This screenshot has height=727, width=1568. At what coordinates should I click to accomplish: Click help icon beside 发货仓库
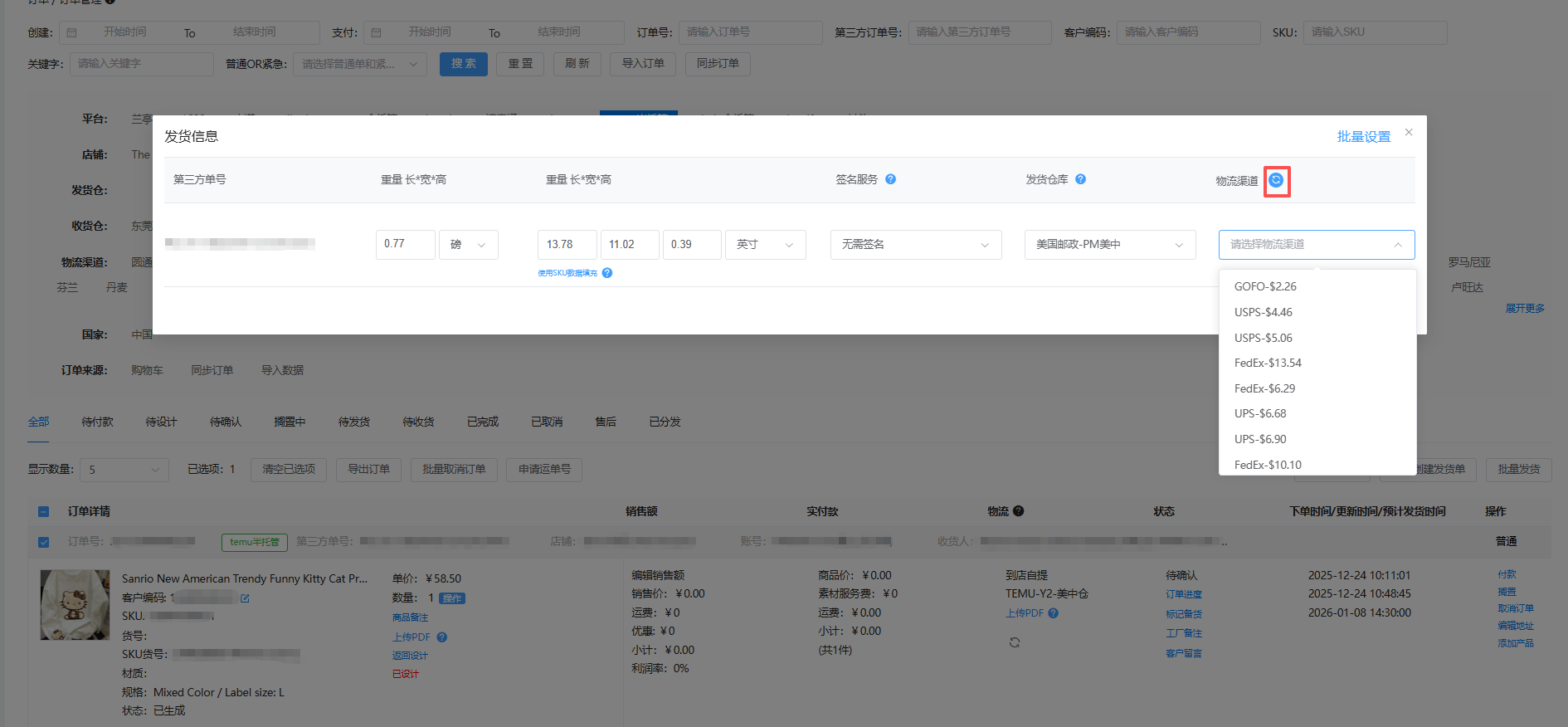pos(1080,179)
